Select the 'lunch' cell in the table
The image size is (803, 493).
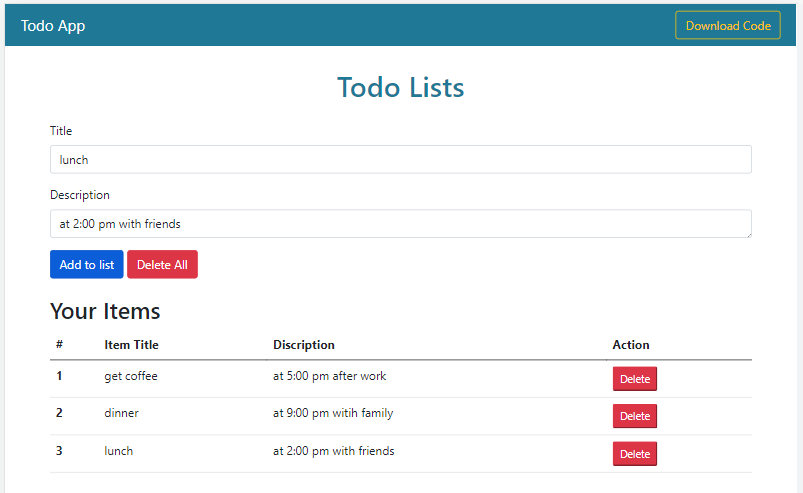[119, 451]
